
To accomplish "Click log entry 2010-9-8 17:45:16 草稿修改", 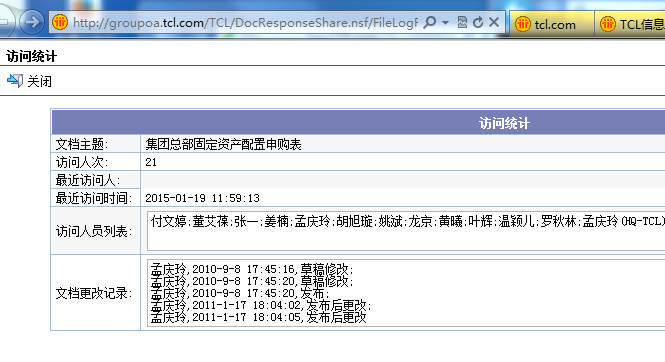I will [x=251, y=269].
